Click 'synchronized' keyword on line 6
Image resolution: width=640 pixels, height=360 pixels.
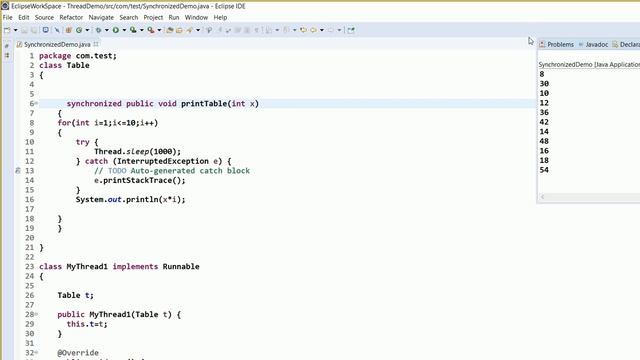click(94, 104)
